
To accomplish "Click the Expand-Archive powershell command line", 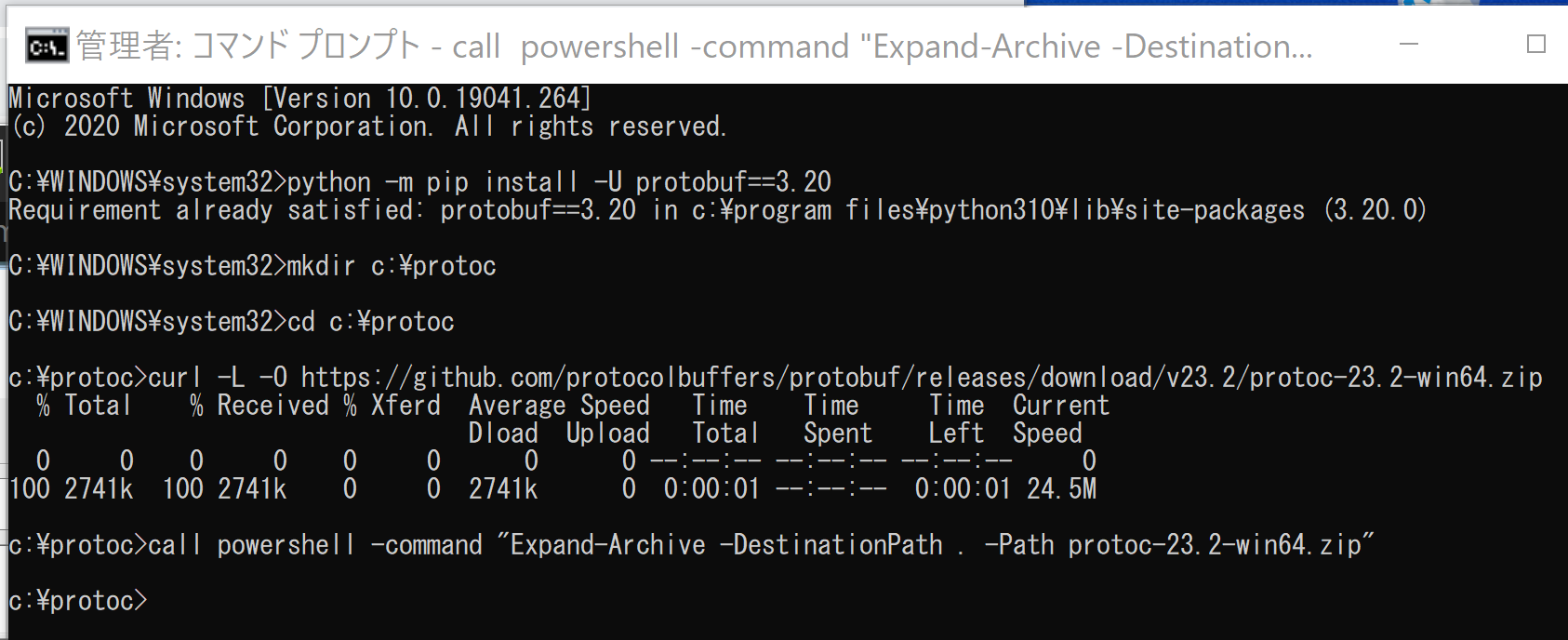I will [691, 545].
